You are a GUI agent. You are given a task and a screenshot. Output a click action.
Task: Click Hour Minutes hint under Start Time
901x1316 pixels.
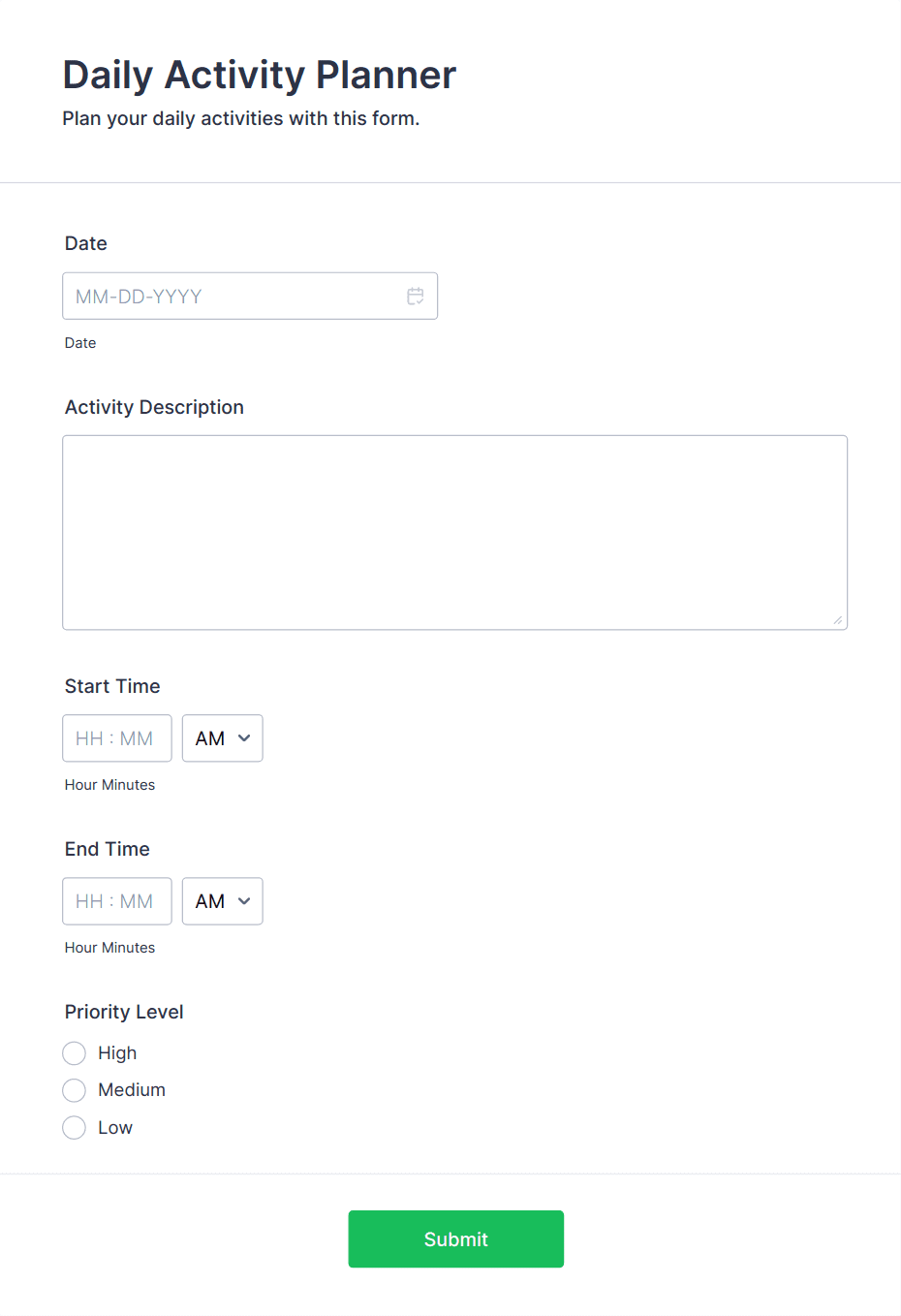coord(109,785)
